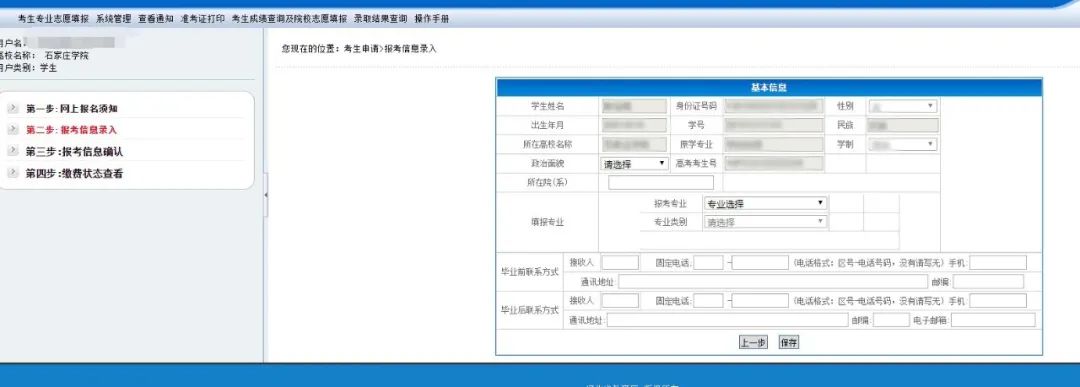The height and width of the screenshot is (387, 1080).
Task: Open the 操作手册 menu item
Action: point(432,19)
